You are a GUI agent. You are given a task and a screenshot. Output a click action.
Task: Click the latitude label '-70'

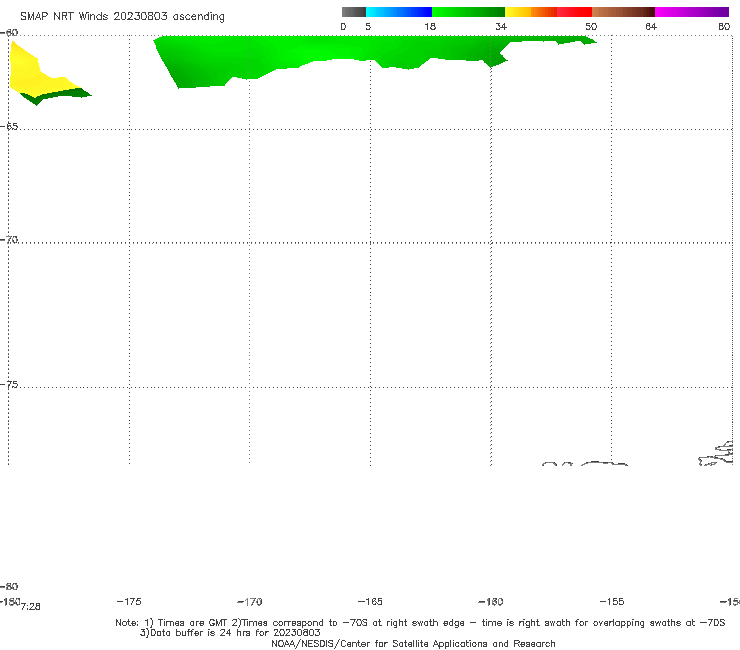point(9,240)
